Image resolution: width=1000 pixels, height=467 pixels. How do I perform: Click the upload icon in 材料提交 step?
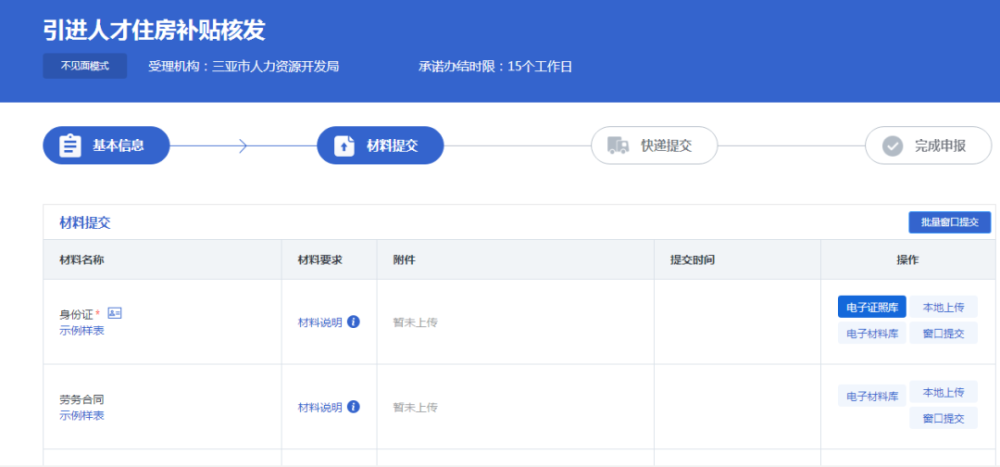click(344, 146)
